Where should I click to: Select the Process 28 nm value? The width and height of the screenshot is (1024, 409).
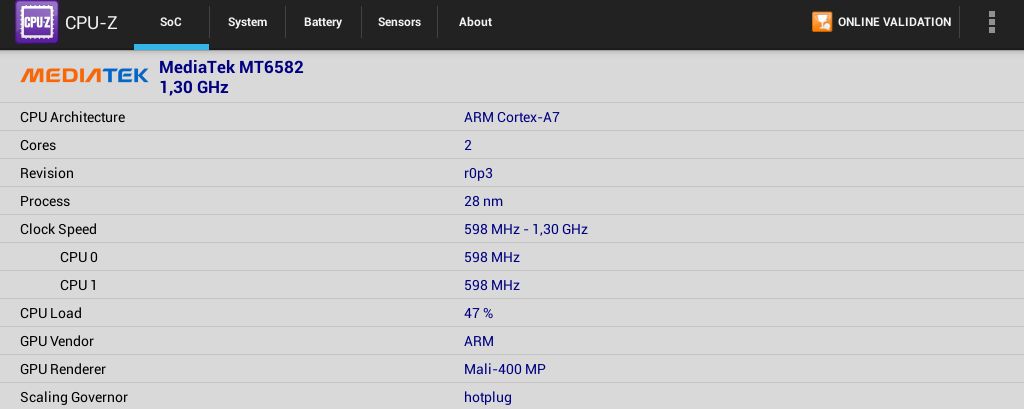(x=483, y=201)
